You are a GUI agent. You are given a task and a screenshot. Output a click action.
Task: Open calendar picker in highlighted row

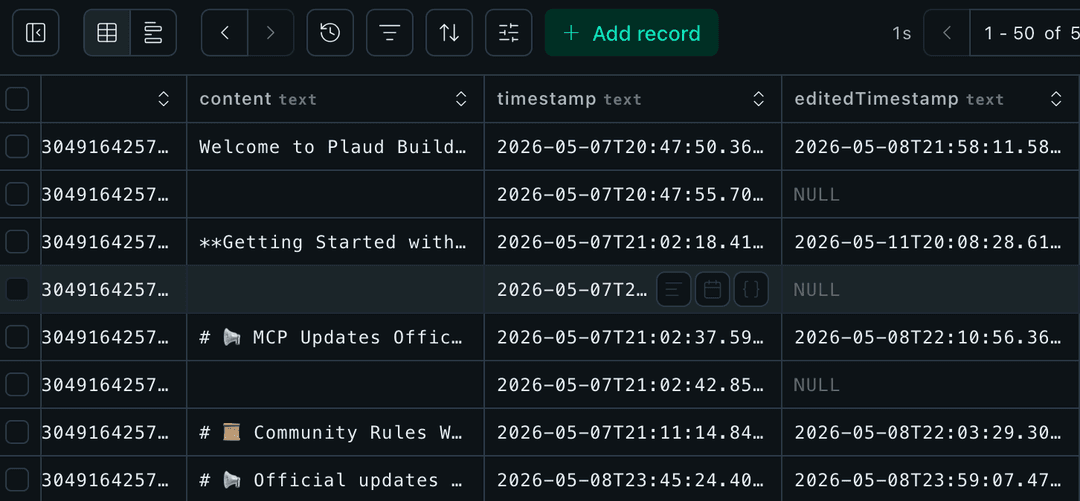[712, 289]
